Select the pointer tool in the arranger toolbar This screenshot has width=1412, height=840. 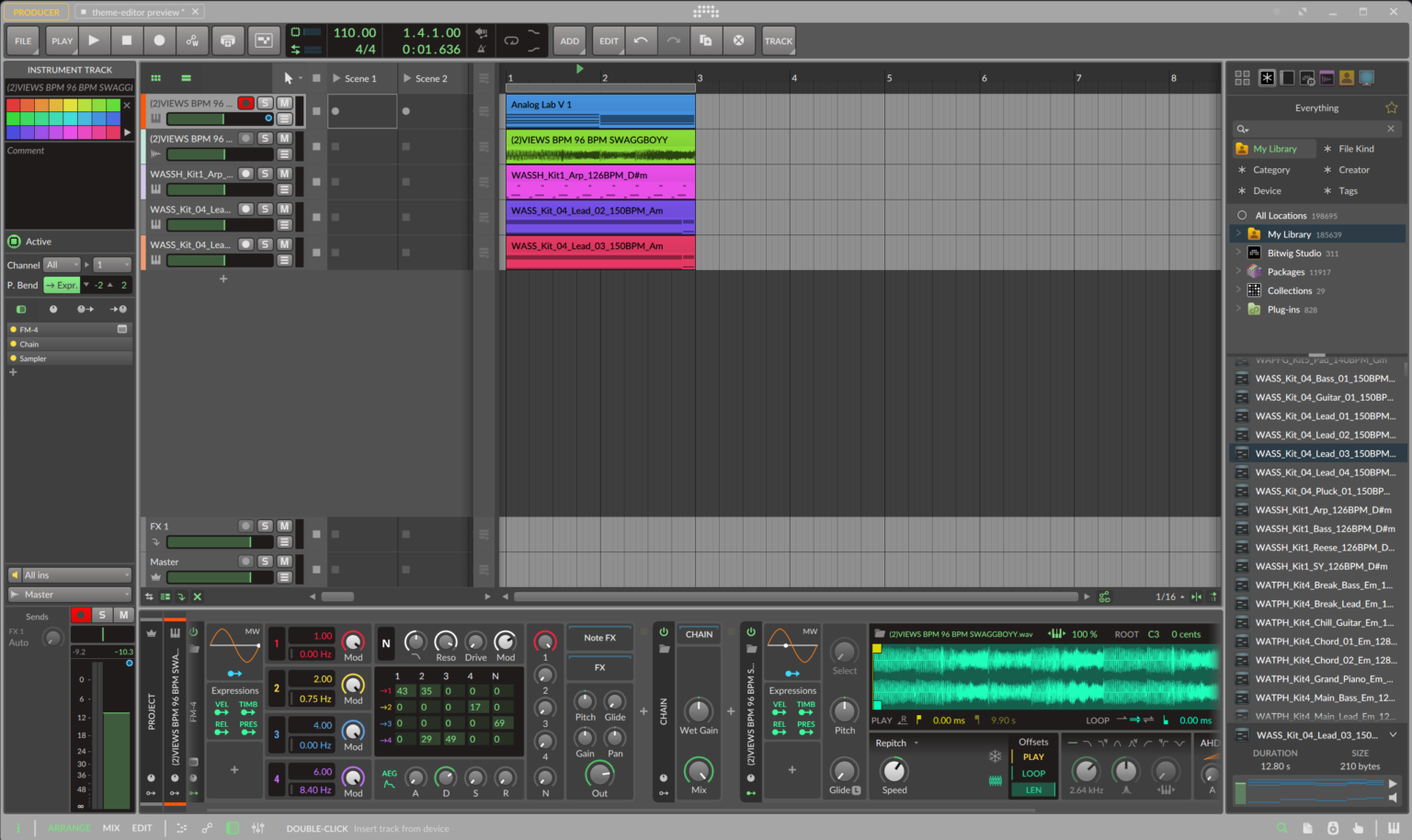288,77
